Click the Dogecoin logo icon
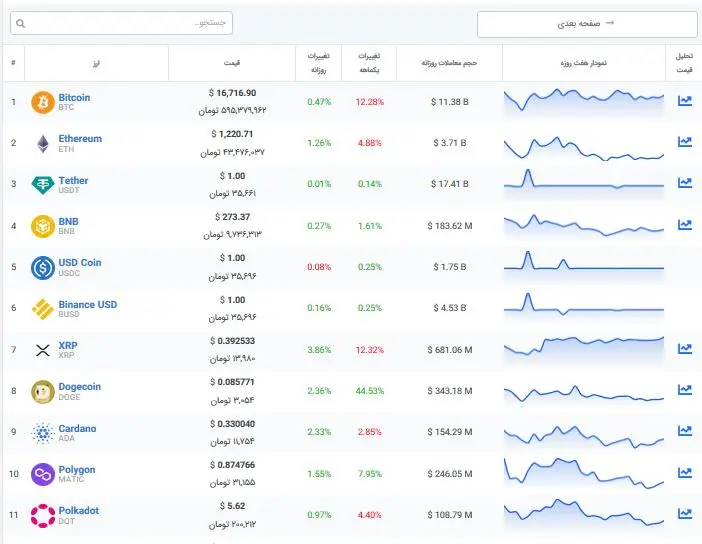This screenshot has height=544, width=702. click(x=43, y=392)
